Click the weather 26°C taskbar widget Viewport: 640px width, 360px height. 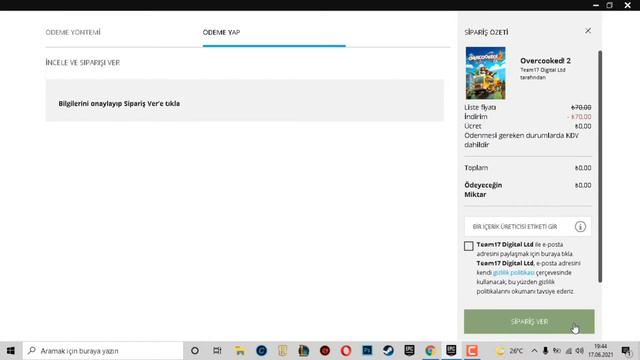[x=509, y=351]
